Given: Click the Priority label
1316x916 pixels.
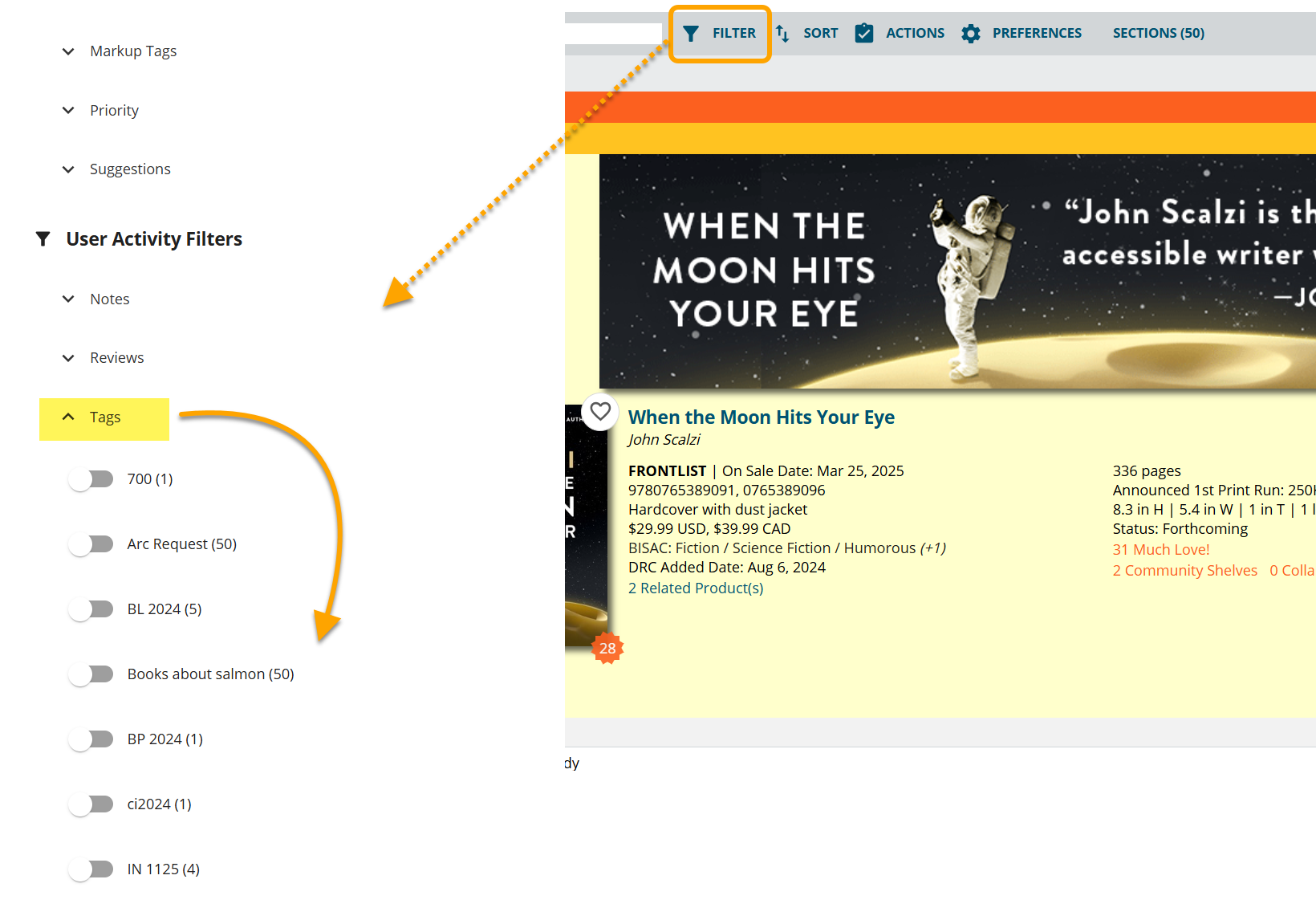Looking at the screenshot, I should click(114, 110).
